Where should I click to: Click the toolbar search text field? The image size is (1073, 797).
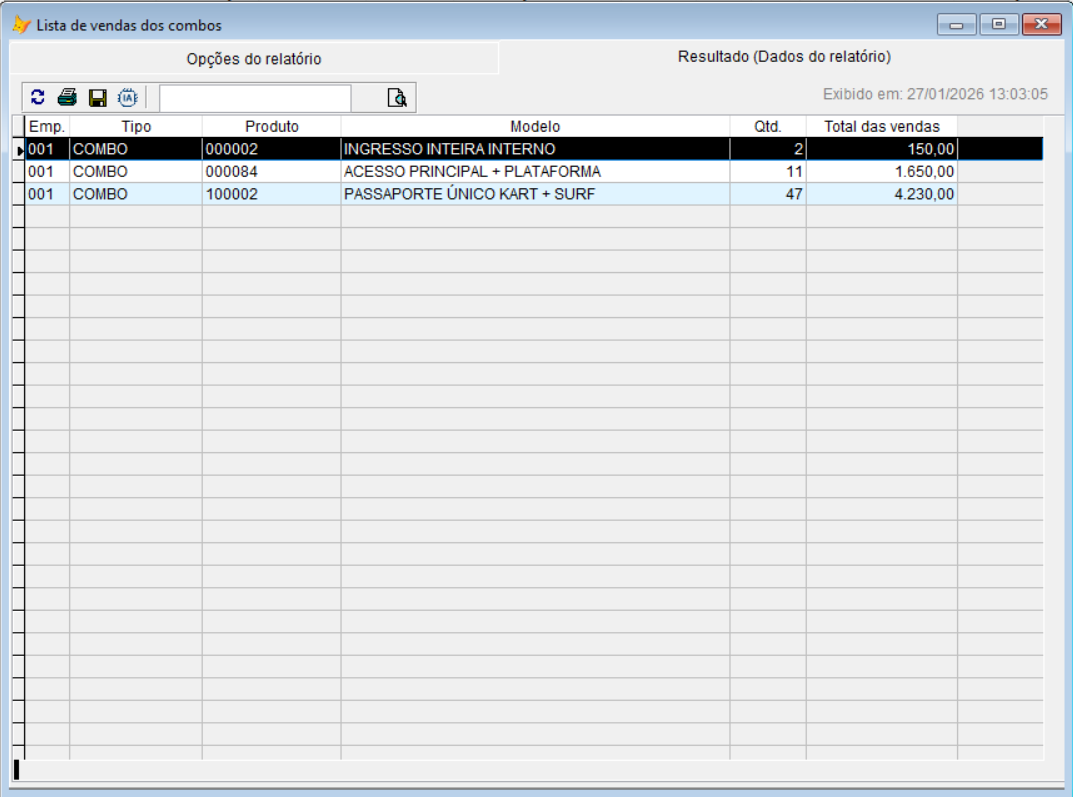[255, 97]
